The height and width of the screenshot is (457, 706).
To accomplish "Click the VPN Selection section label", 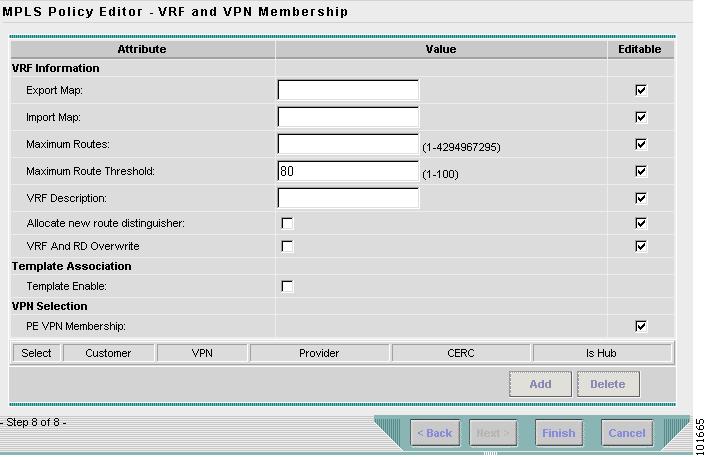I will [50, 306].
